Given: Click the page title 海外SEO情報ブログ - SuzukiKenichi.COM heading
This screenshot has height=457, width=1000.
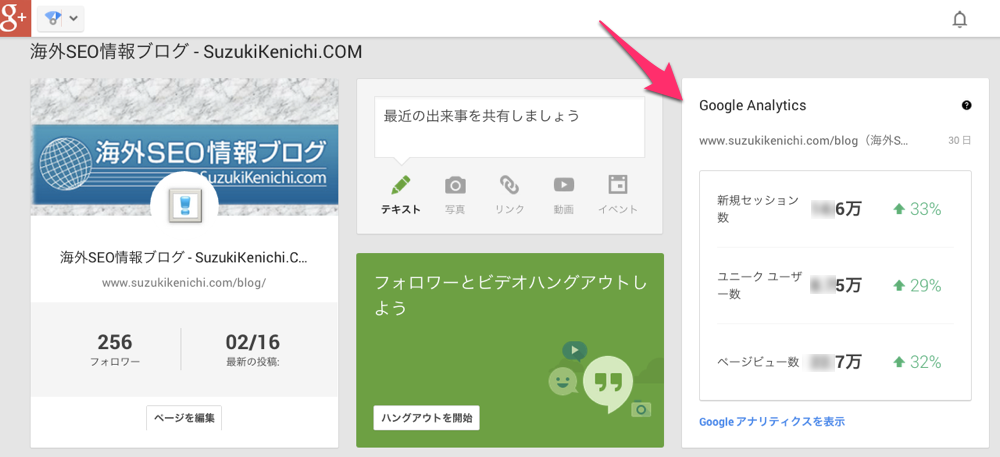Looking at the screenshot, I should pyautogui.click(x=196, y=52).
